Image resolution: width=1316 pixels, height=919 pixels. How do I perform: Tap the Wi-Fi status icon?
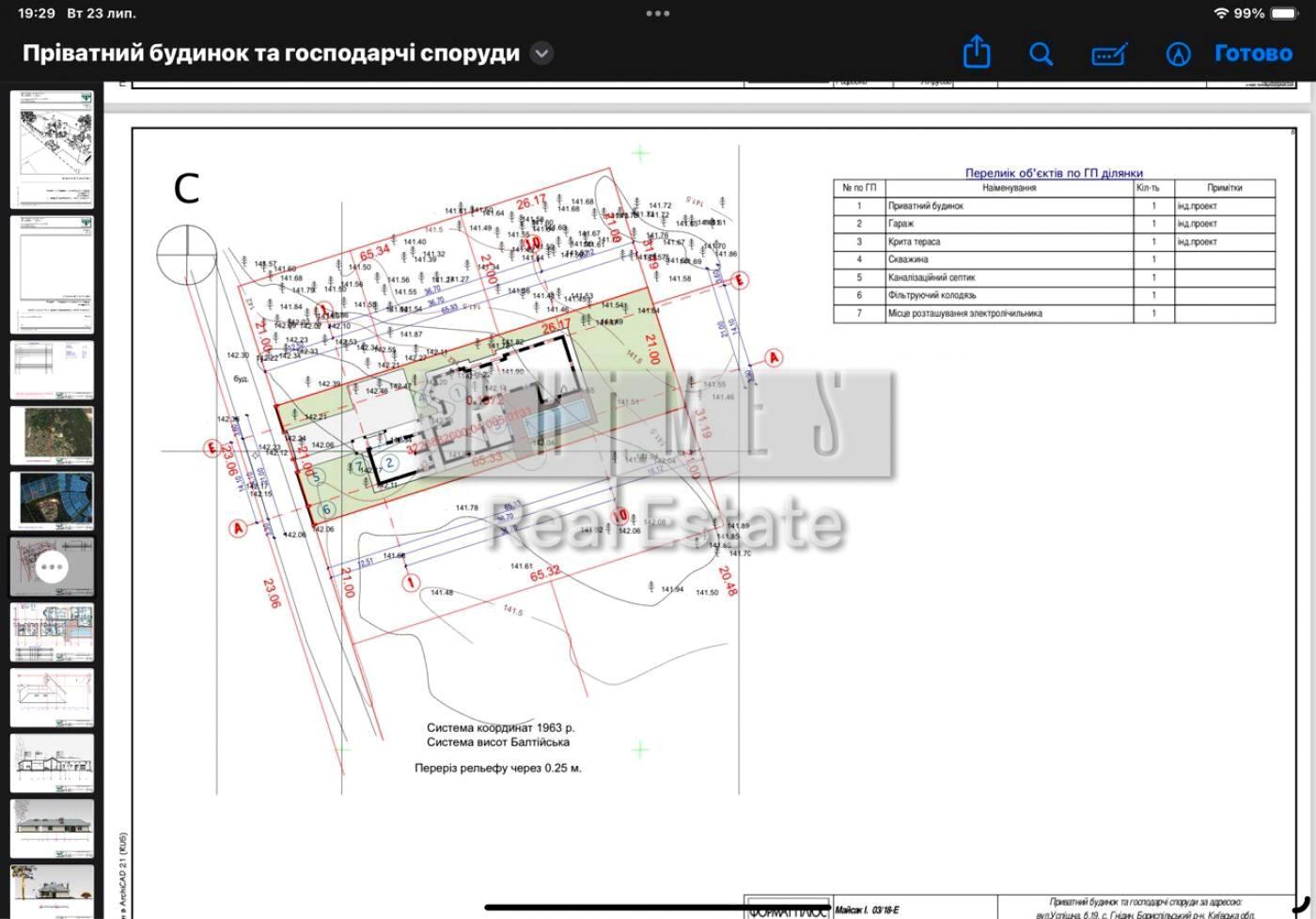[x=1221, y=13]
